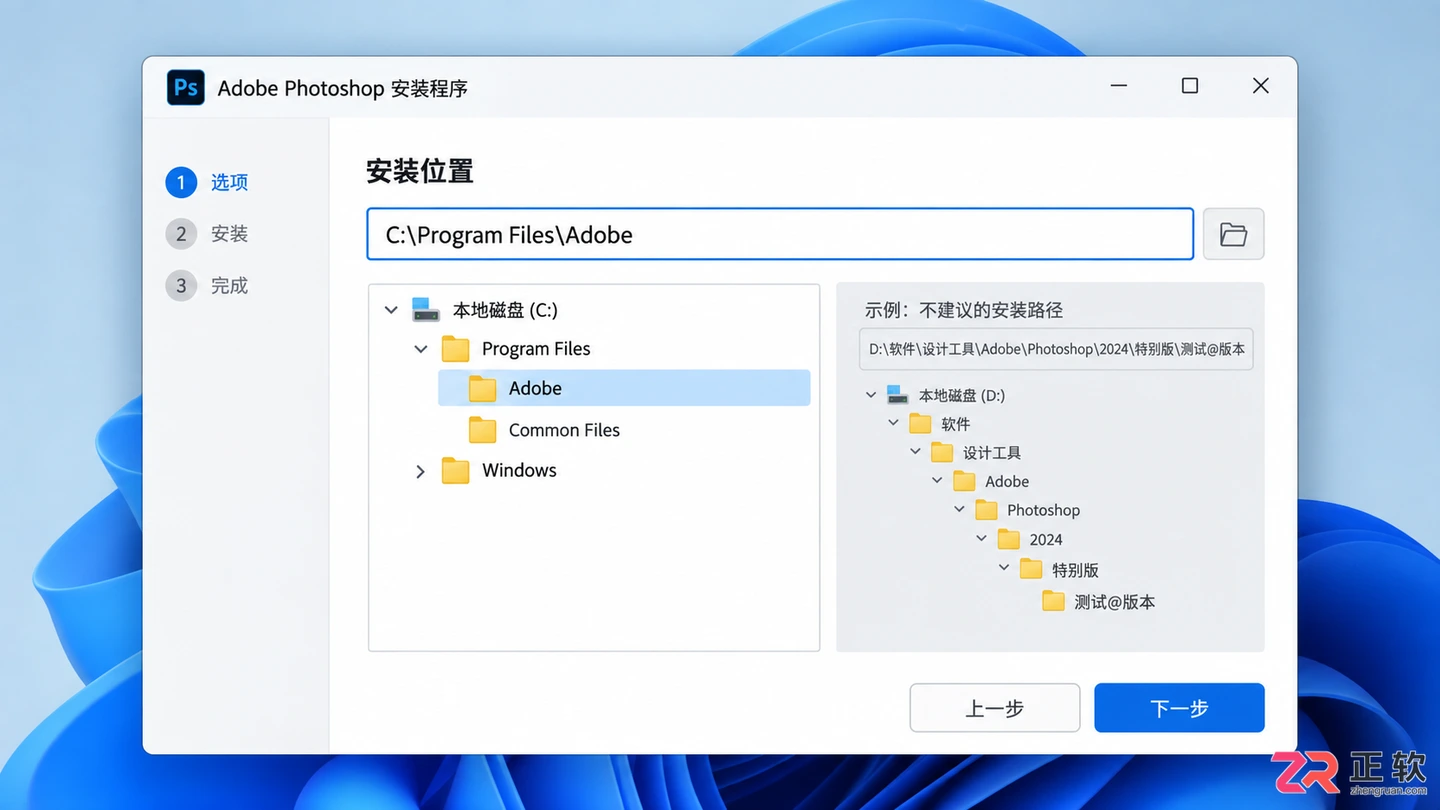Go to step 2 安装
This screenshot has height=810, width=1440.
pos(207,234)
